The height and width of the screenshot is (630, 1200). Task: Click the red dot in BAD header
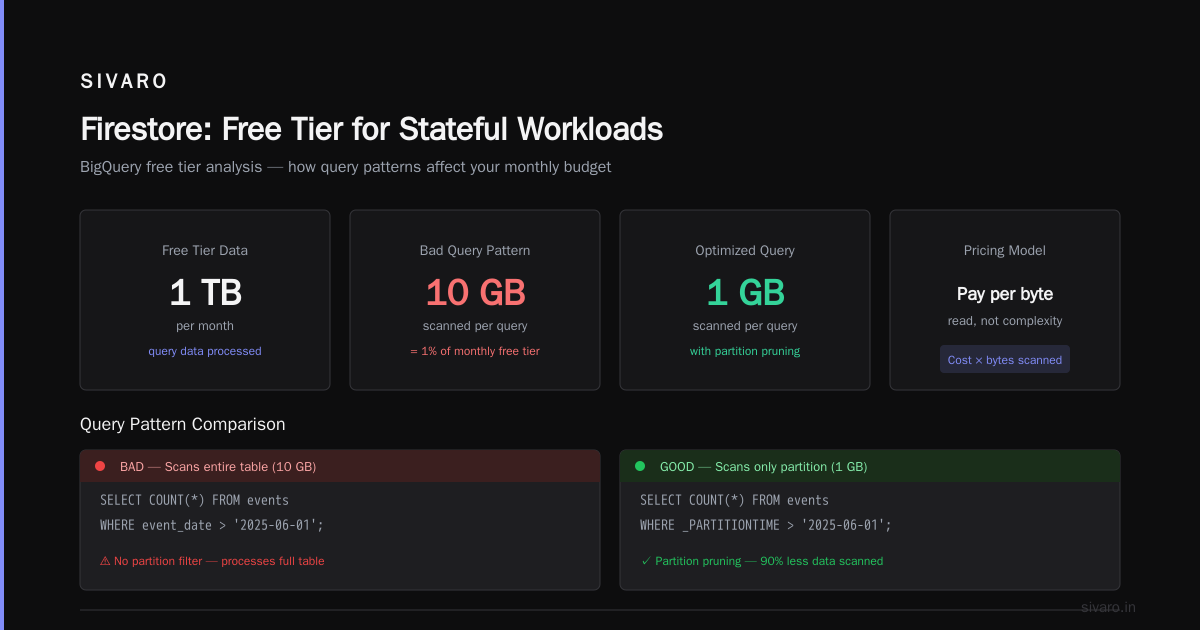[100, 466]
